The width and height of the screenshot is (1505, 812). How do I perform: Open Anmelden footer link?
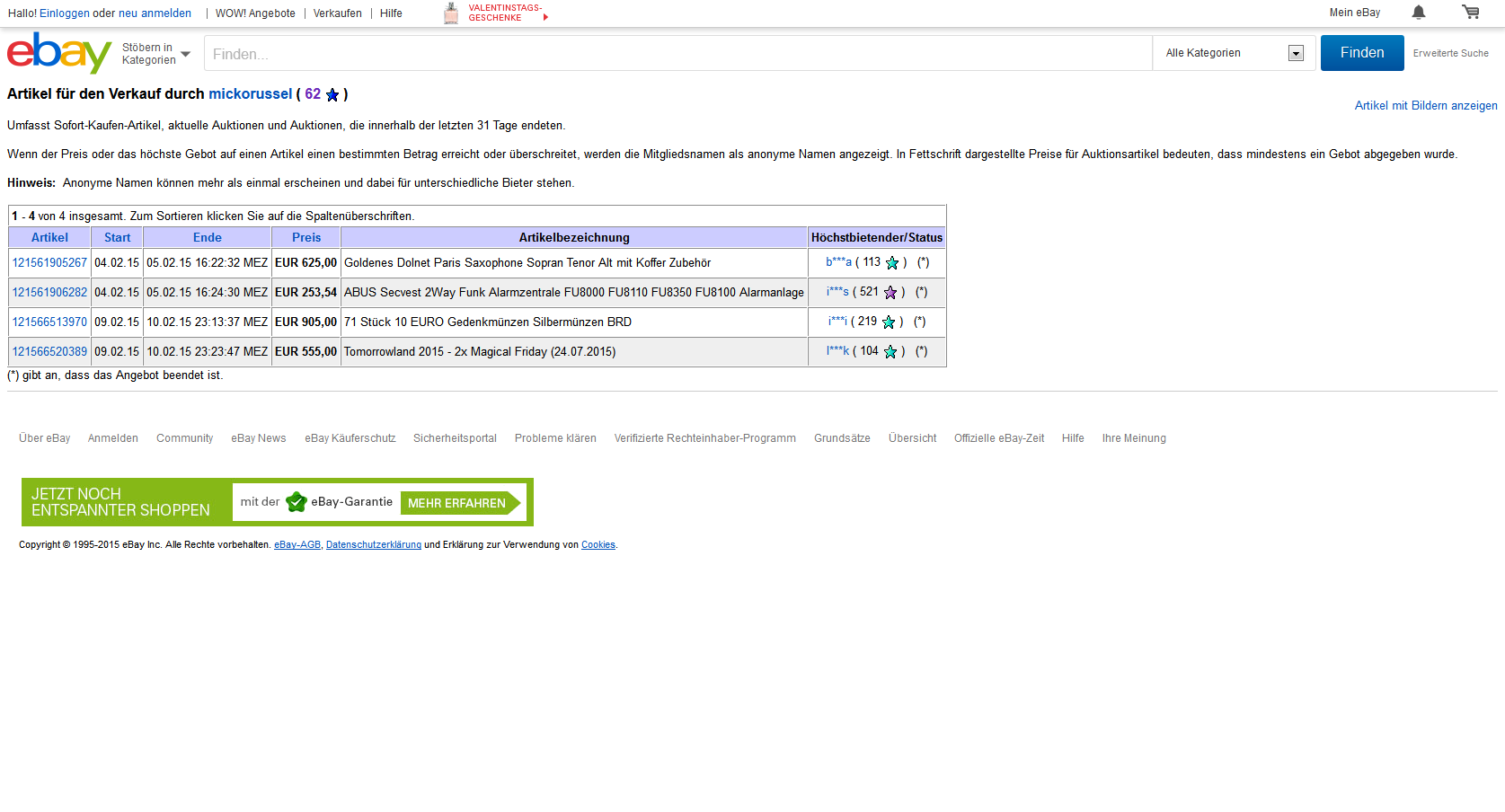click(113, 438)
